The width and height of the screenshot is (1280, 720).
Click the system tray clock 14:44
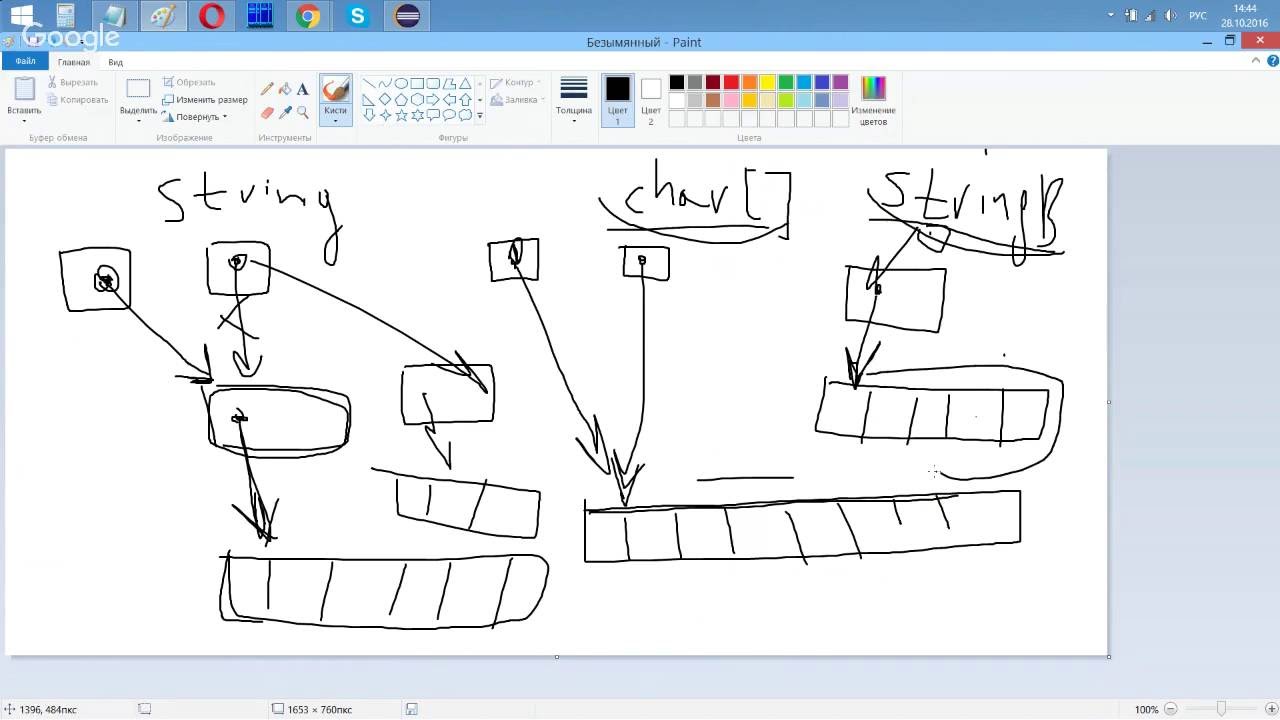1244,9
